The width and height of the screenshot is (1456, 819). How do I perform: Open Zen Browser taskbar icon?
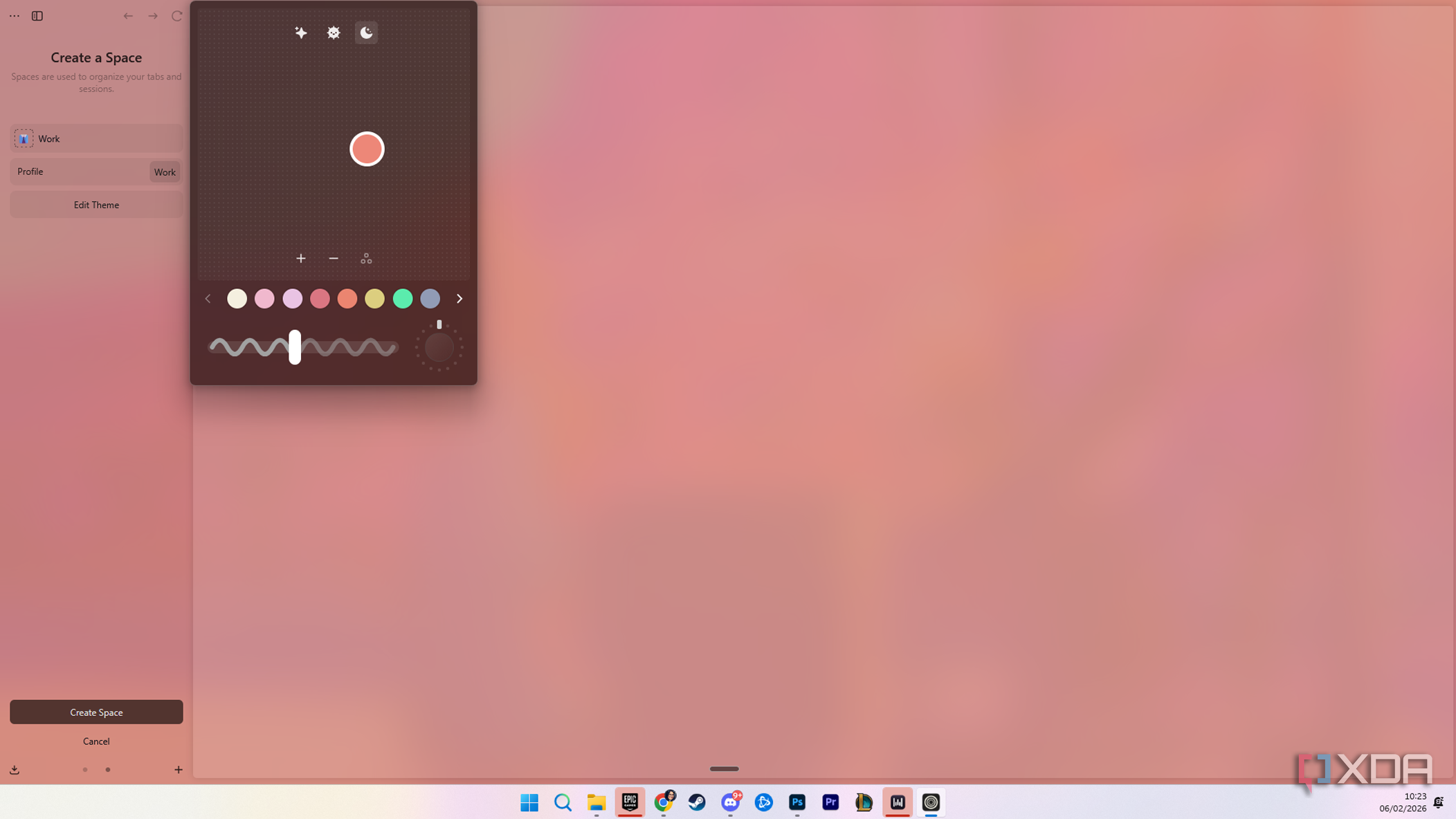click(x=931, y=802)
